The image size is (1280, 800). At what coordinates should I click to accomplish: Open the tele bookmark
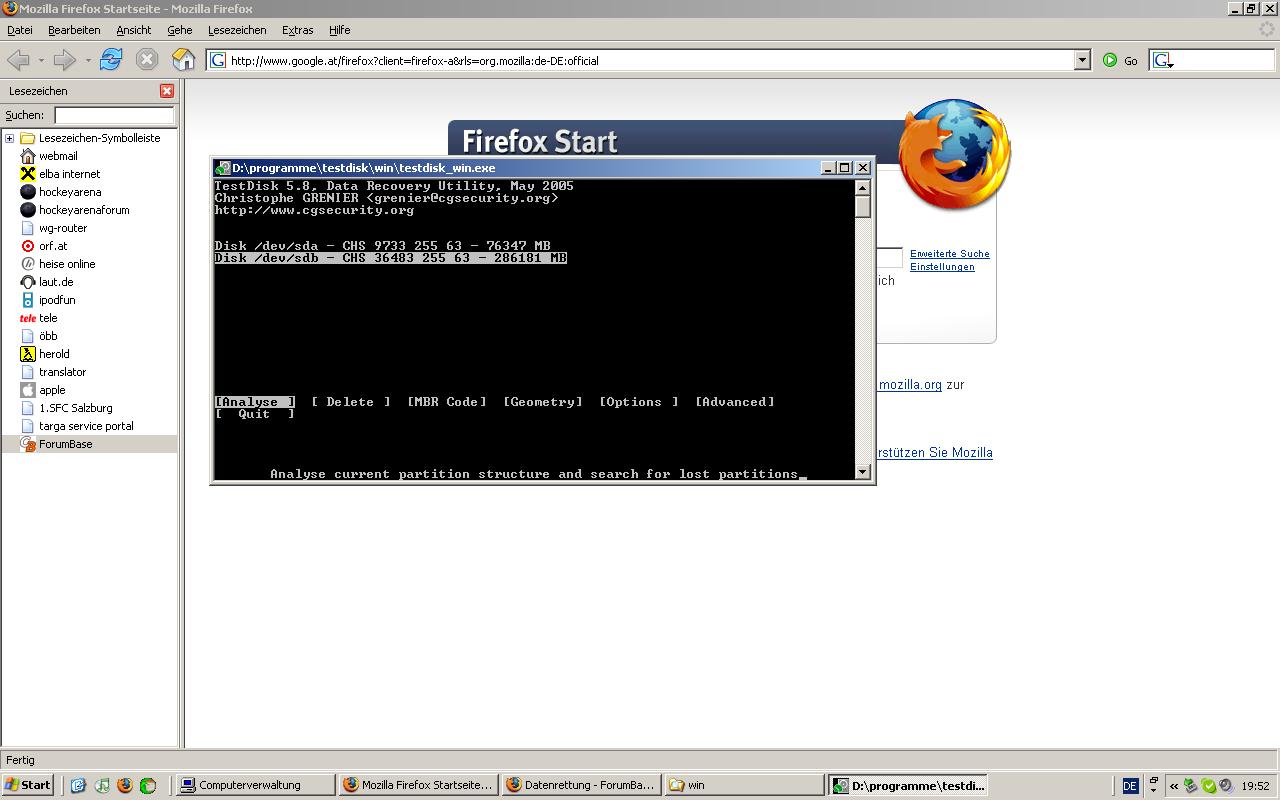[48, 318]
